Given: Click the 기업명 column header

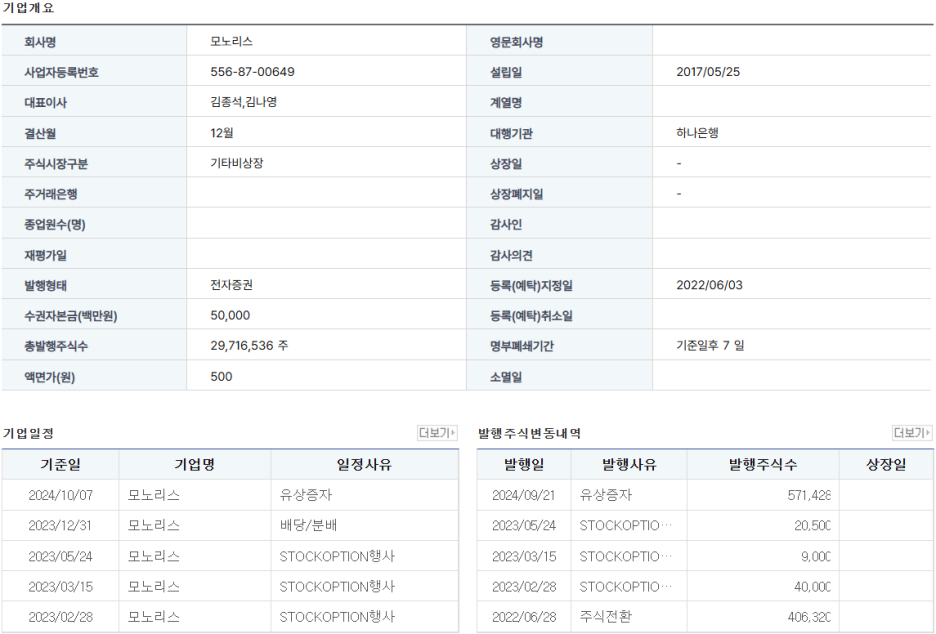Looking at the screenshot, I should pyautogui.click(x=195, y=464).
